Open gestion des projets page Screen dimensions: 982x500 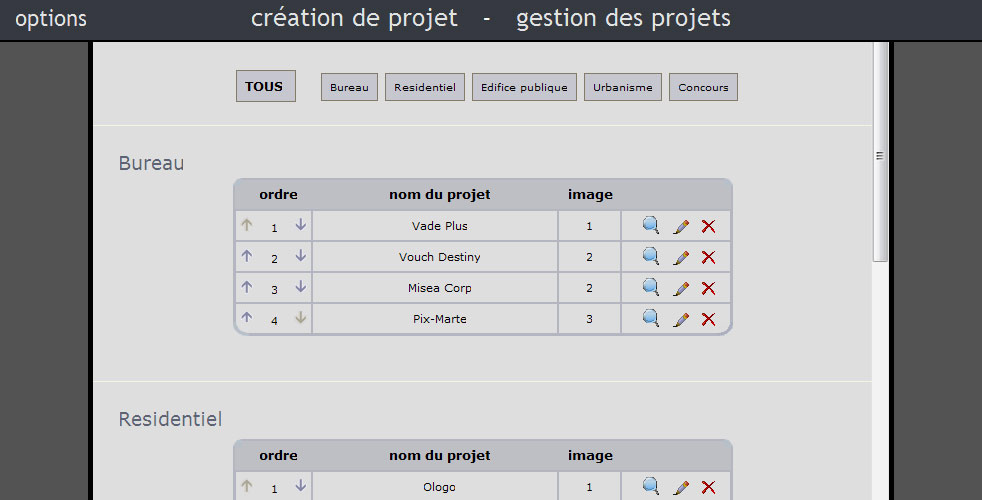click(623, 18)
